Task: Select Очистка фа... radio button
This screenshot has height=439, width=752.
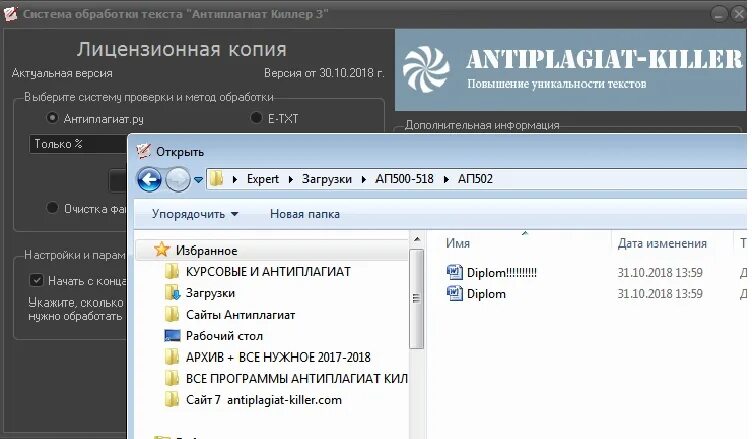Action: [x=52, y=208]
